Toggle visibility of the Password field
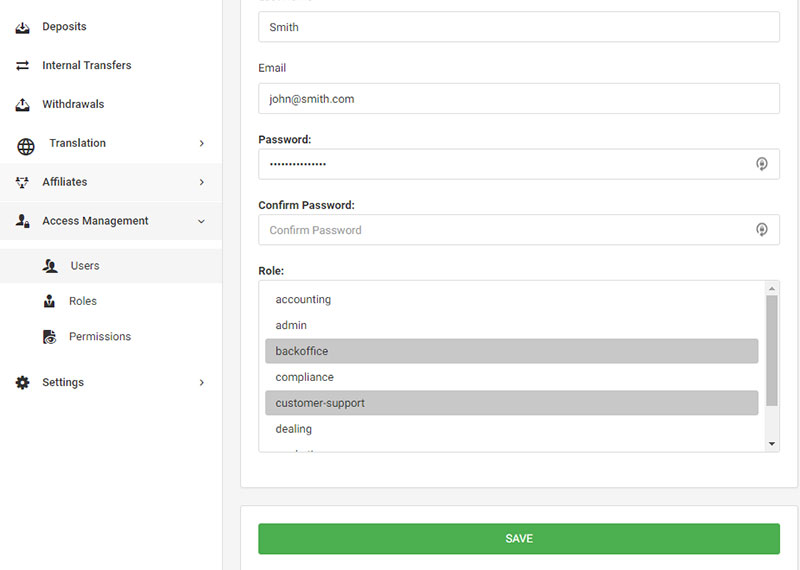 (x=761, y=164)
